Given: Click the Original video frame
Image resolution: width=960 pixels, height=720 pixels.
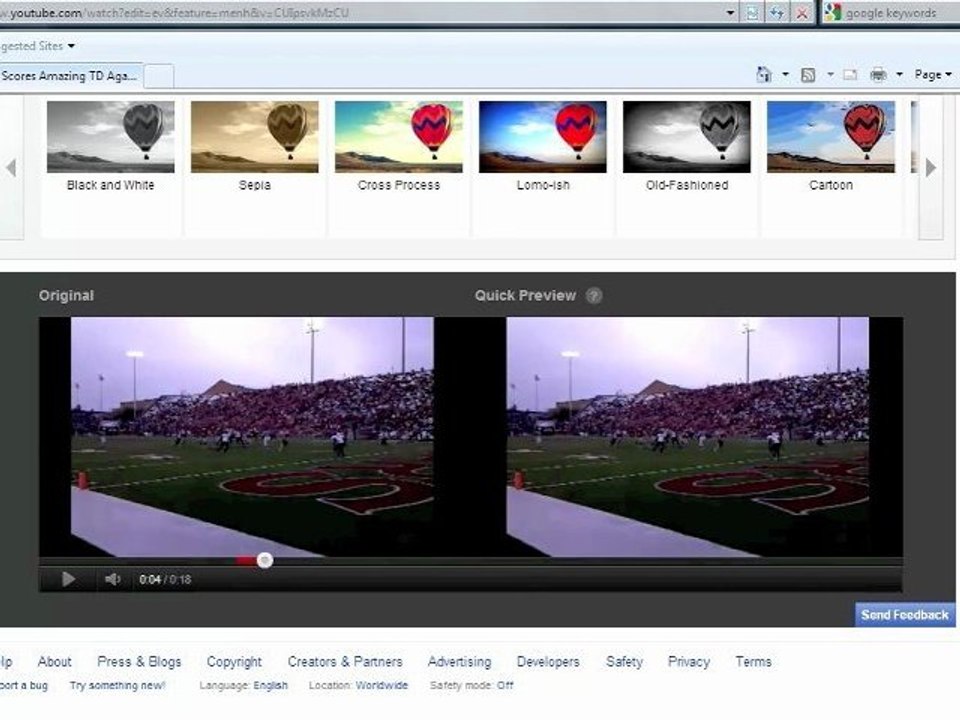Looking at the screenshot, I should coord(252,437).
